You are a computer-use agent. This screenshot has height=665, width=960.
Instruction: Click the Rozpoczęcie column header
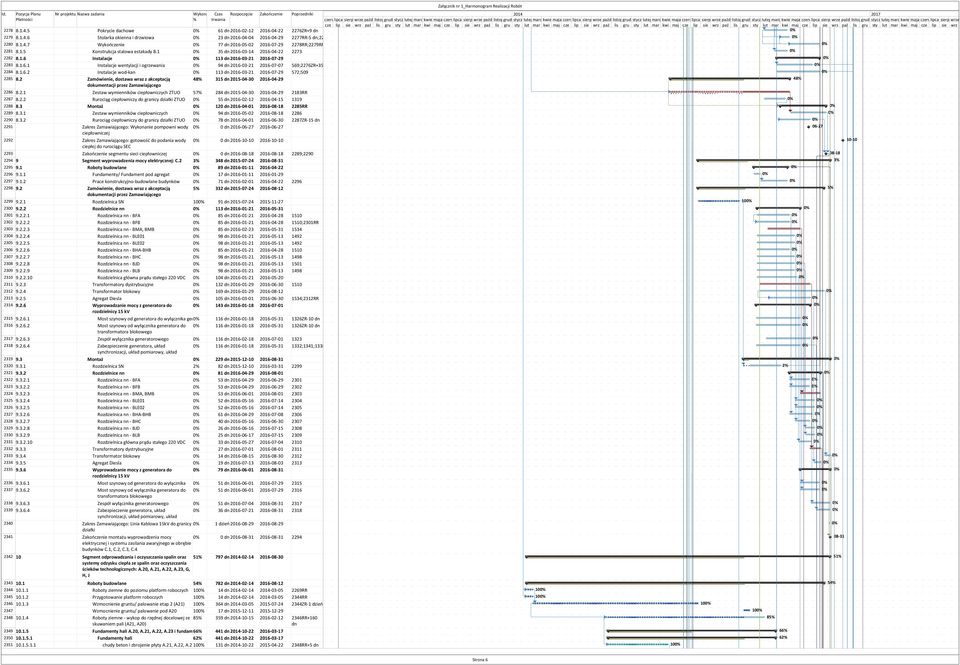coord(241,13)
